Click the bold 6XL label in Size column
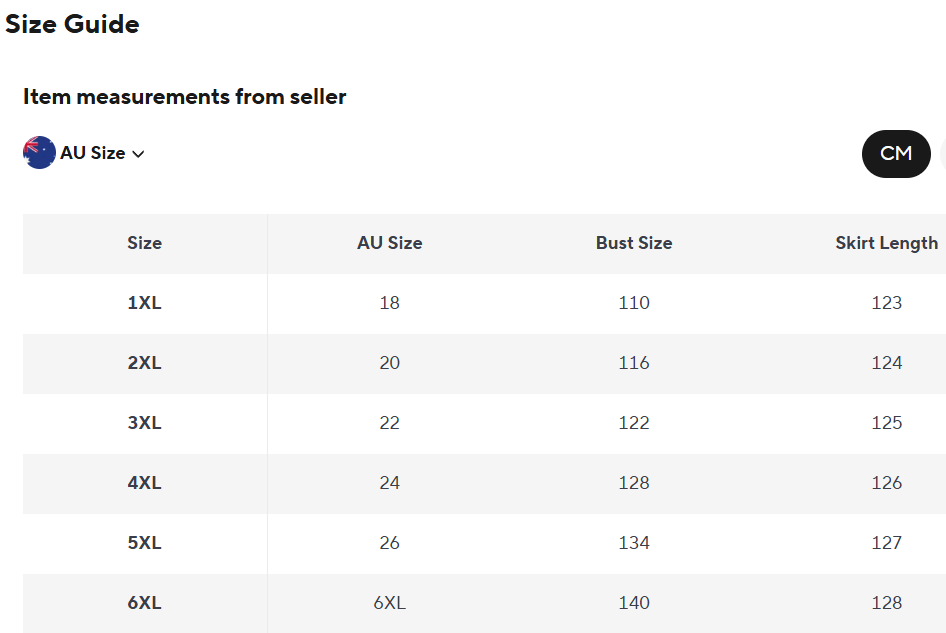This screenshot has width=946, height=633. tap(144, 603)
